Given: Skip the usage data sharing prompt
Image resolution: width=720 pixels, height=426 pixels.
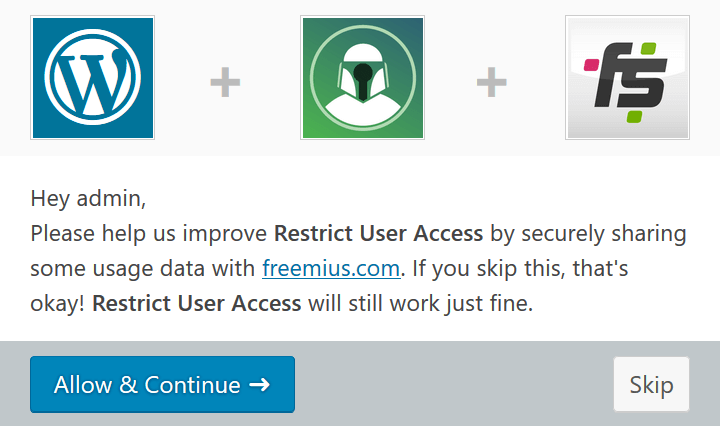Looking at the screenshot, I should (651, 384).
